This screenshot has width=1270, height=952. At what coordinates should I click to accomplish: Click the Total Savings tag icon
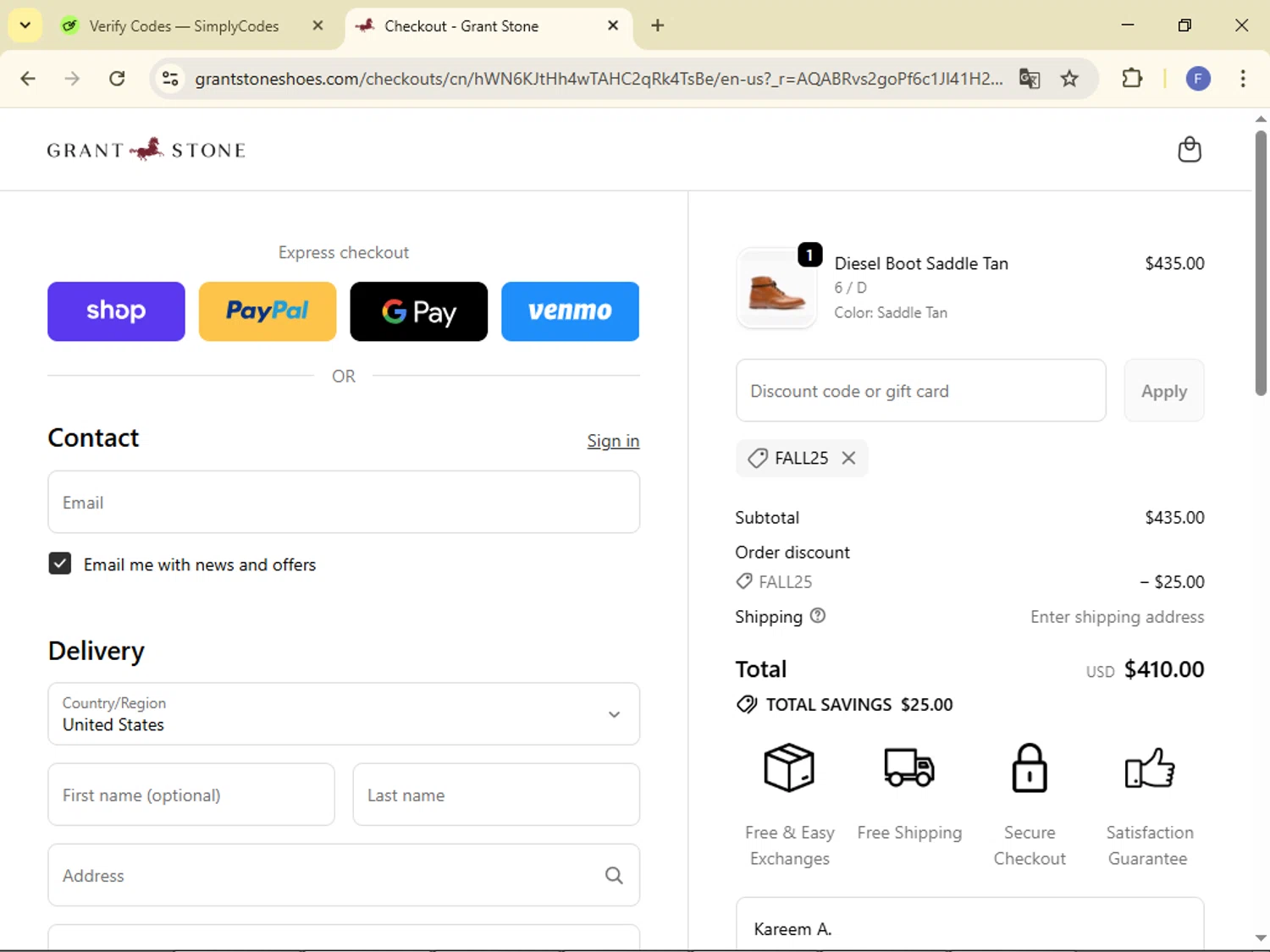[x=747, y=704]
